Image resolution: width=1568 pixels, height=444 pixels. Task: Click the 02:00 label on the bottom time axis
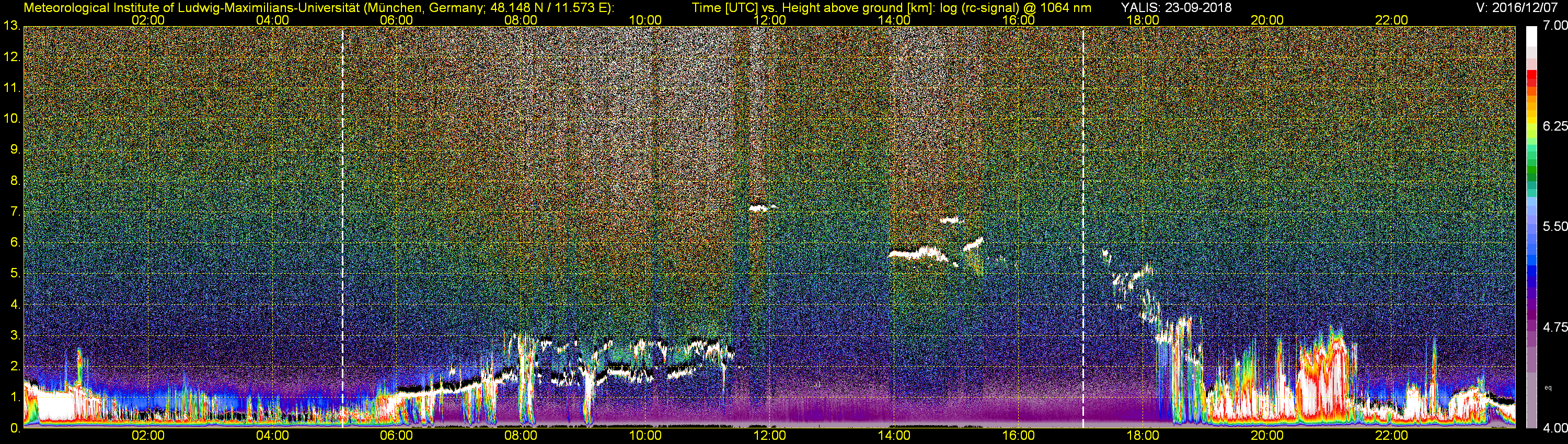tap(148, 436)
